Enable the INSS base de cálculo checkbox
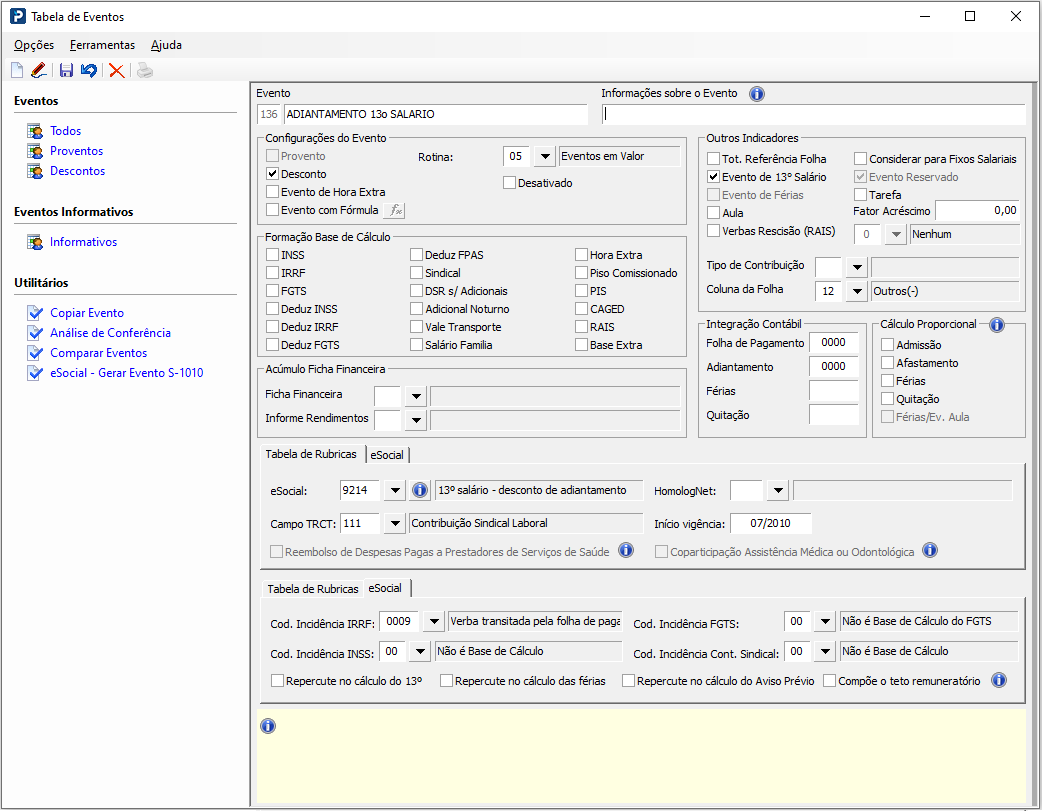This screenshot has height=811, width=1042. (x=273, y=255)
